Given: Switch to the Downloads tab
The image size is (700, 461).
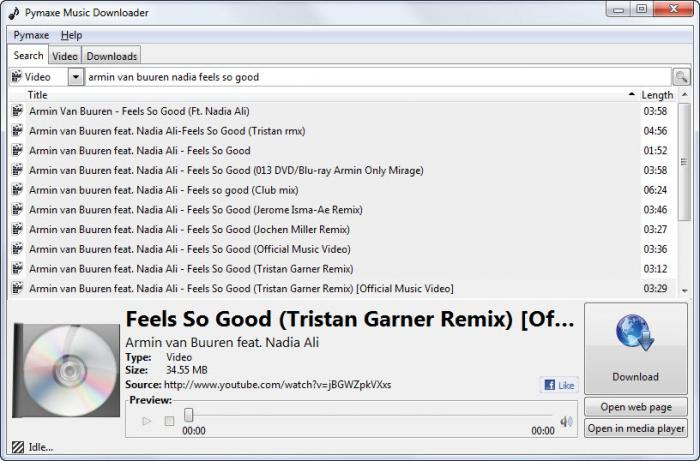Looking at the screenshot, I should [112, 56].
